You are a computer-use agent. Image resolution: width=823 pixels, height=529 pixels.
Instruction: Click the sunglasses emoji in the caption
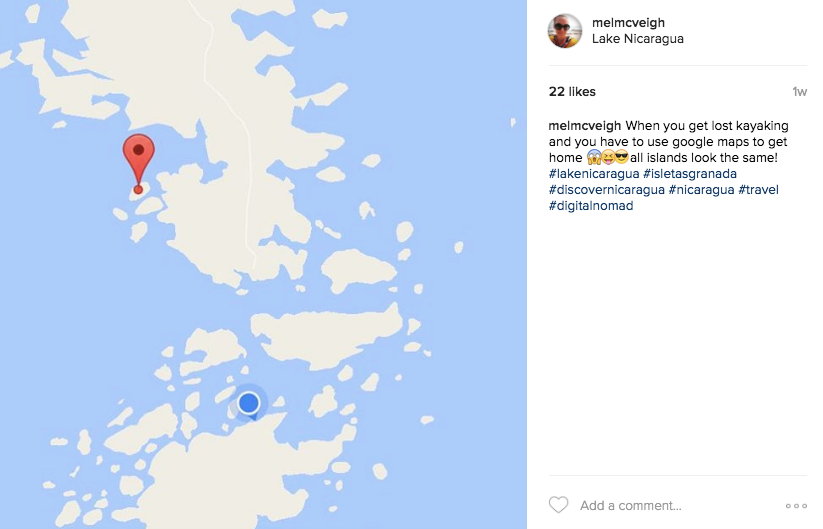(622, 157)
